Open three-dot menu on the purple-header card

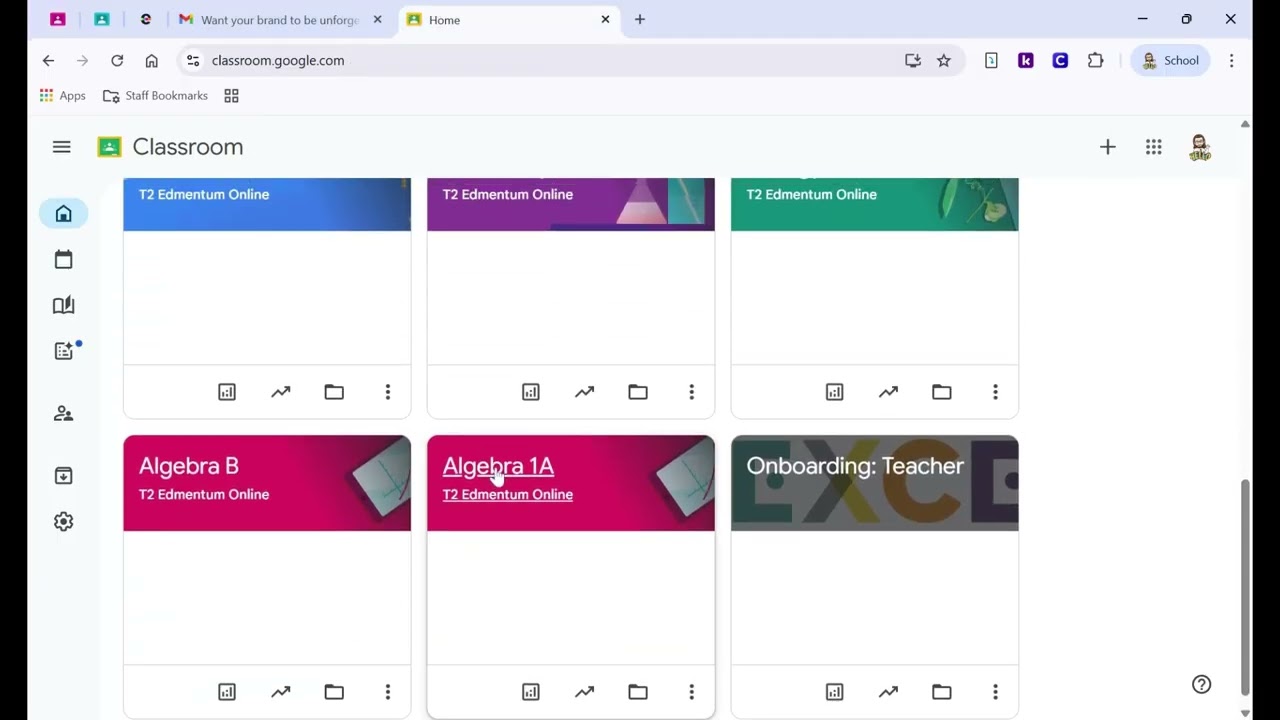point(692,392)
